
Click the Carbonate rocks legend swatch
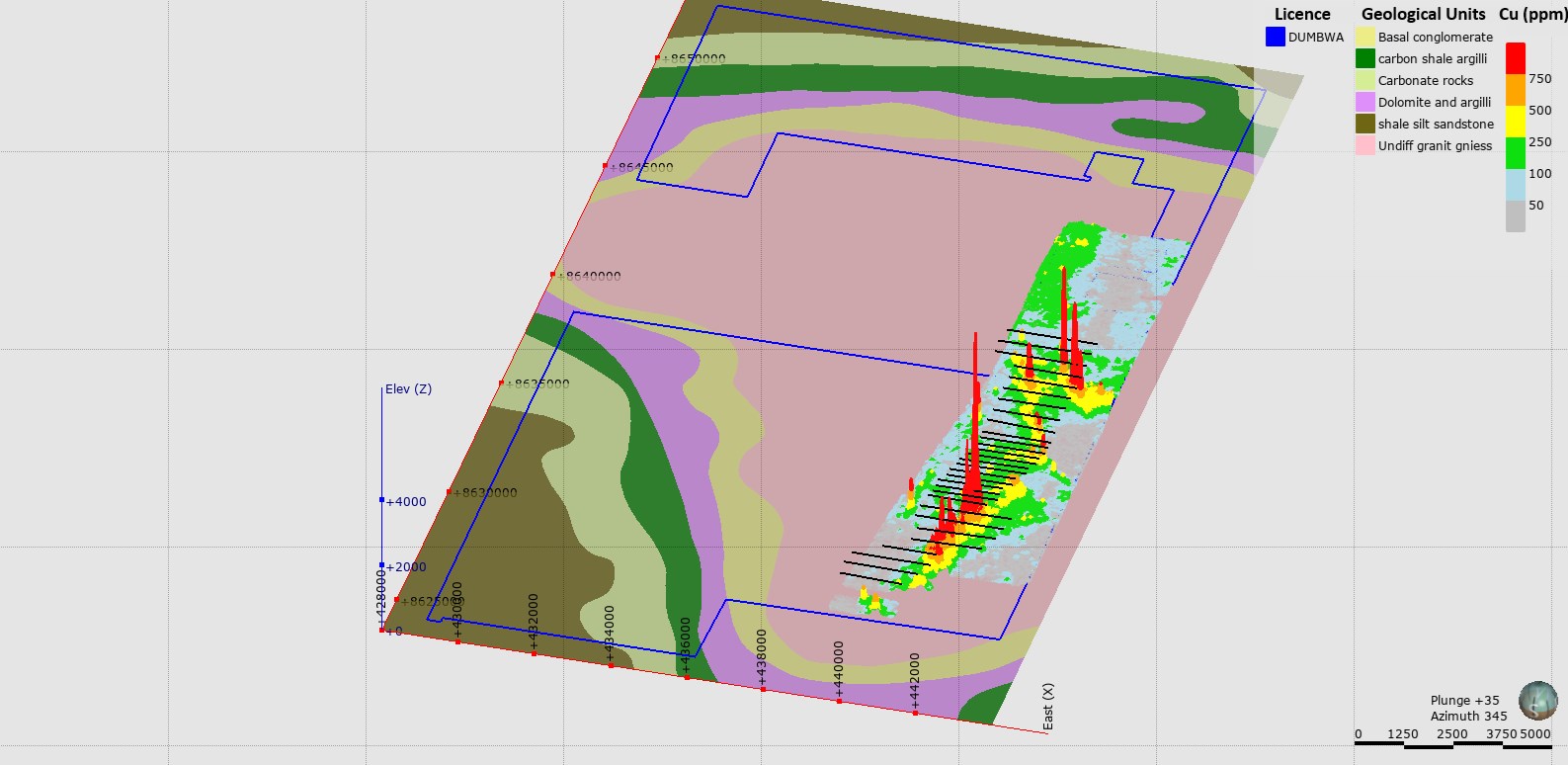[1364, 80]
